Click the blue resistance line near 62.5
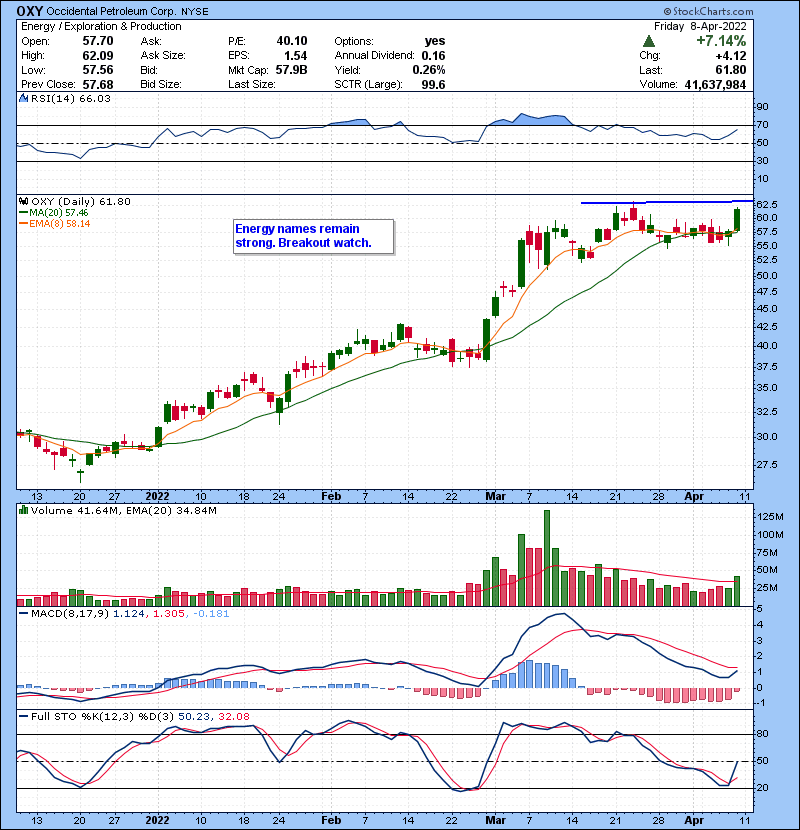The image size is (800, 830). tap(667, 202)
